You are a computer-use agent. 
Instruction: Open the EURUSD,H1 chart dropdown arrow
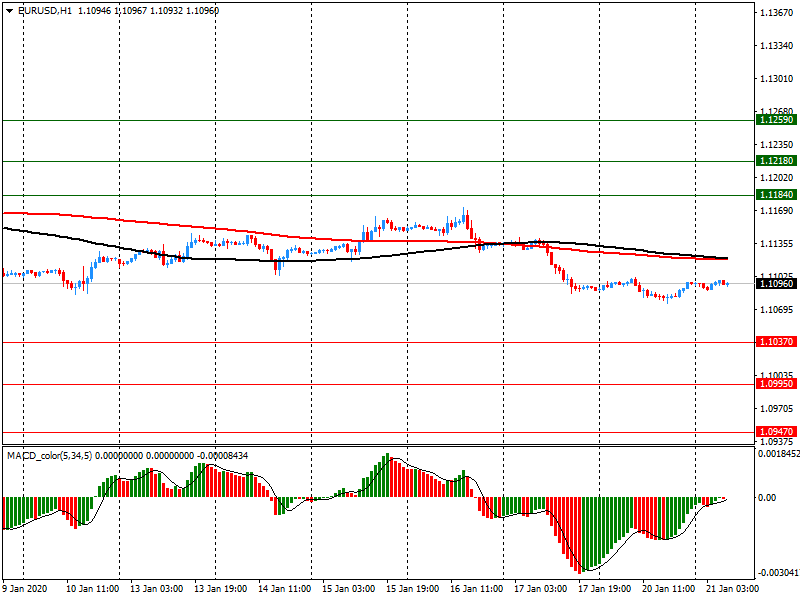10,11
